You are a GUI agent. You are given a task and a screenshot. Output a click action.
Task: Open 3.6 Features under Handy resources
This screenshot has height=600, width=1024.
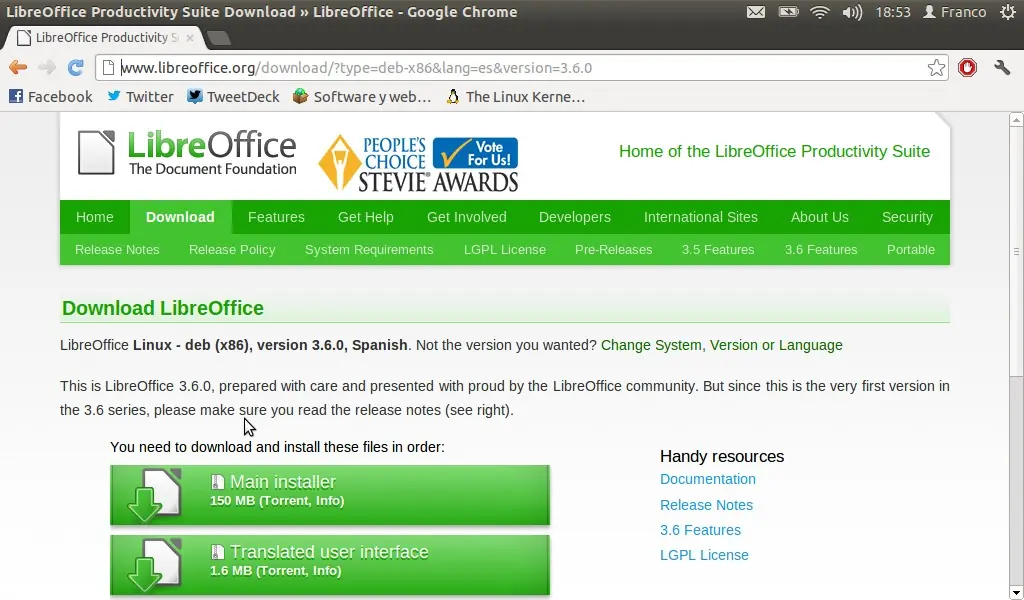(x=700, y=530)
